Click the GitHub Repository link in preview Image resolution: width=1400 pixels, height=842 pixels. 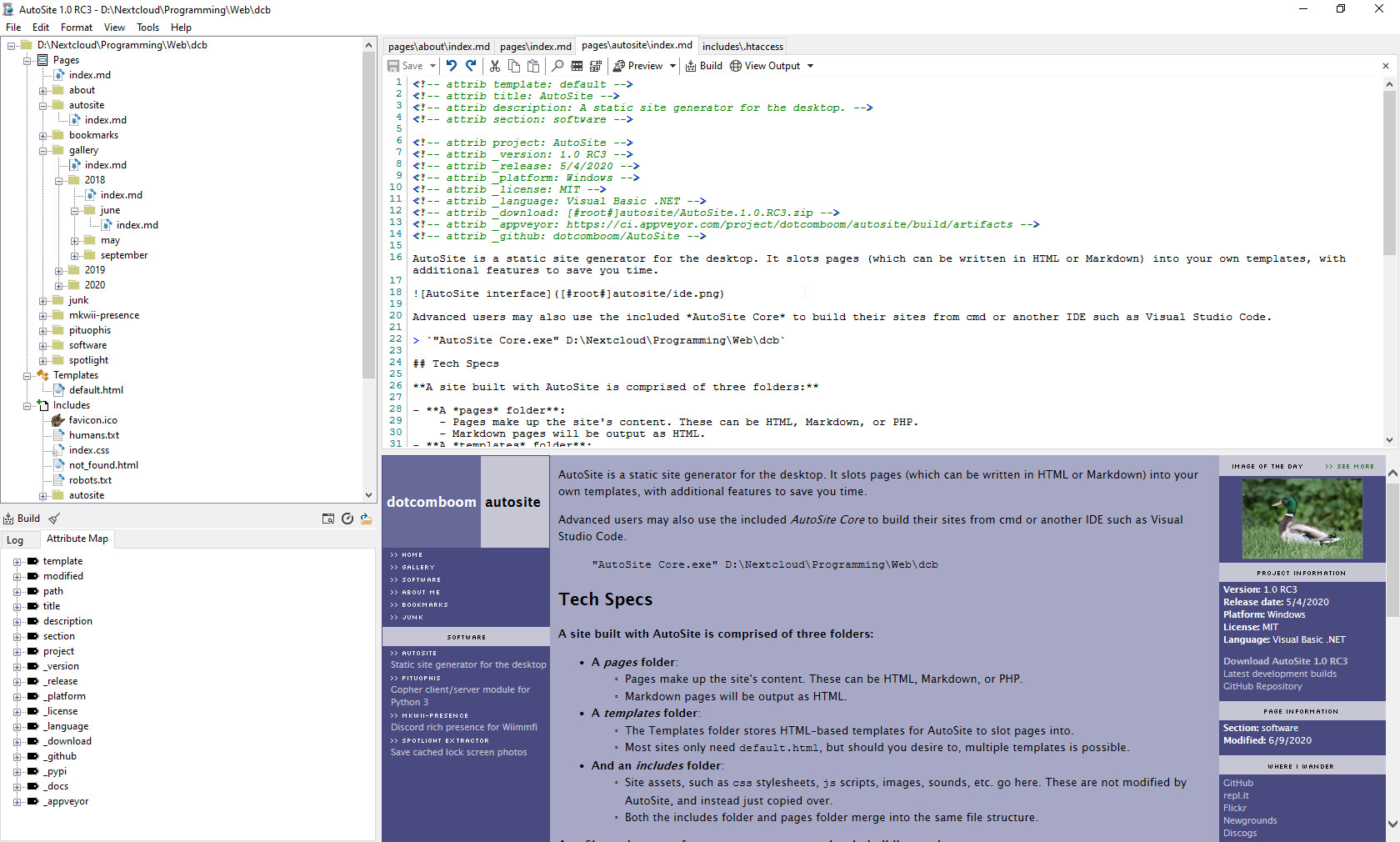[x=1262, y=686]
